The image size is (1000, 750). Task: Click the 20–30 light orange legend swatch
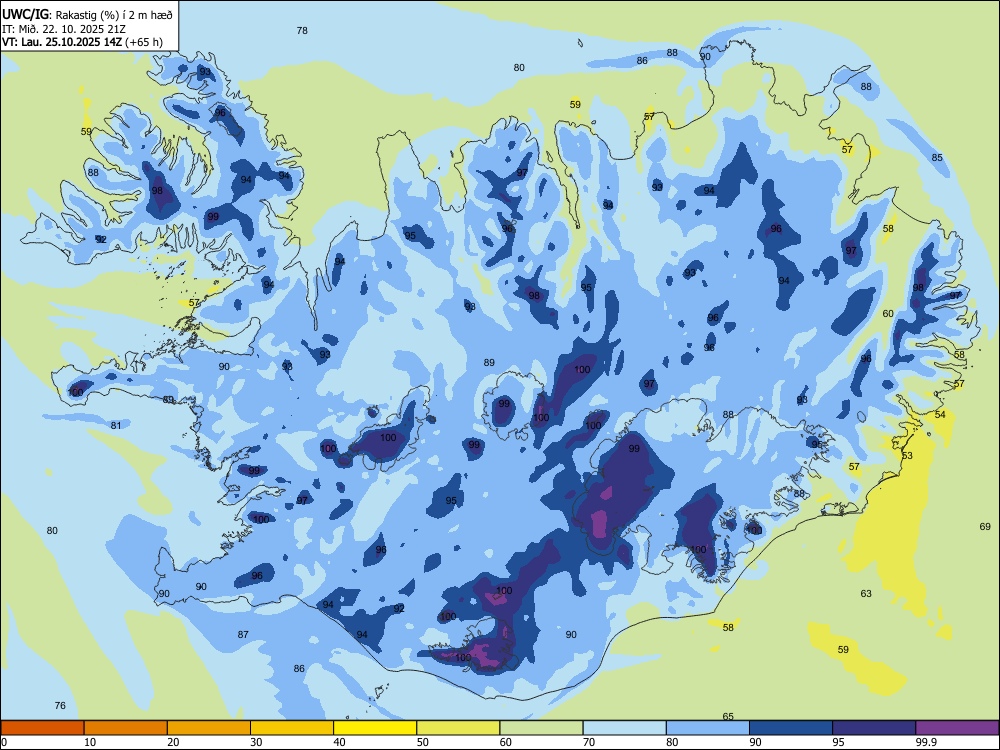209,728
